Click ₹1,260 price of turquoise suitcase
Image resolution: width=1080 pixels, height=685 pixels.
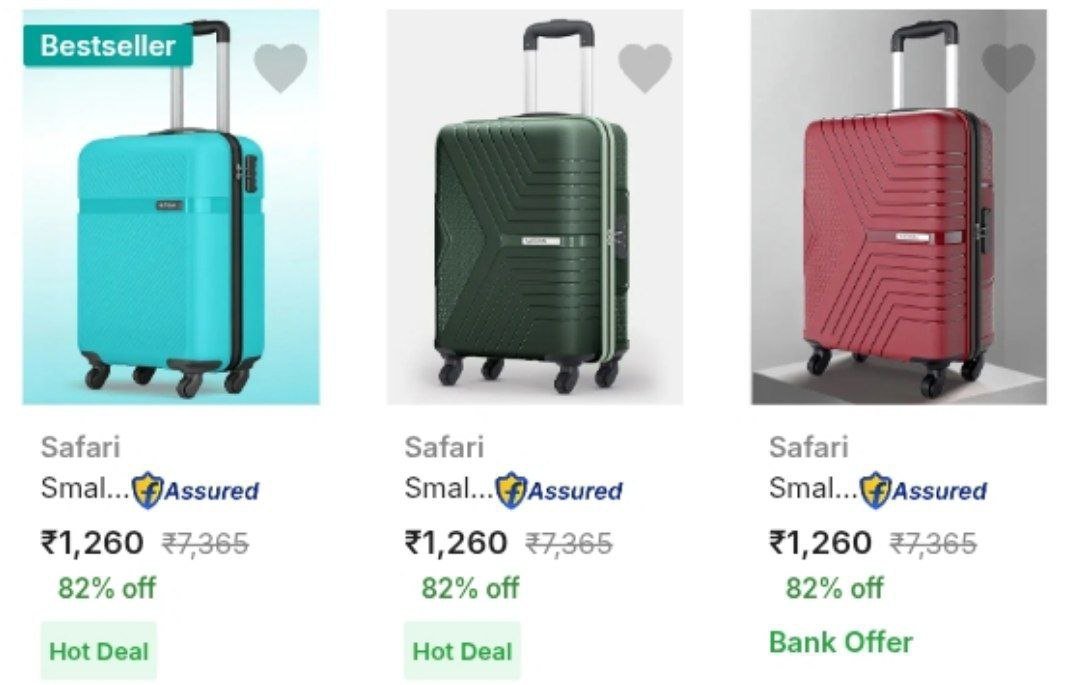point(92,543)
